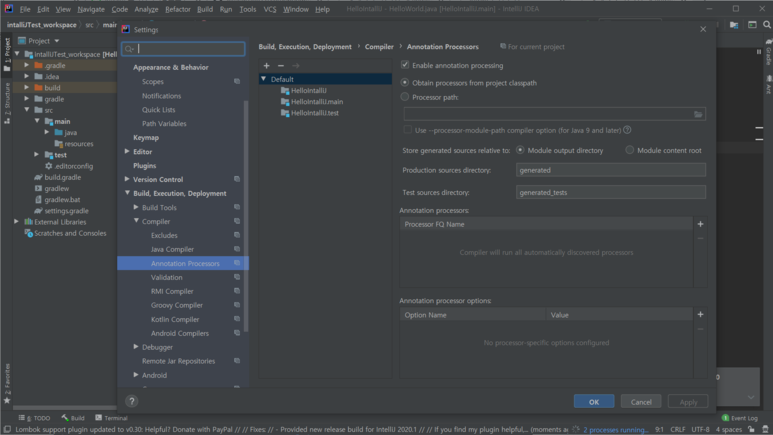Open the Favorites side tab

pyautogui.click(x=7, y=383)
